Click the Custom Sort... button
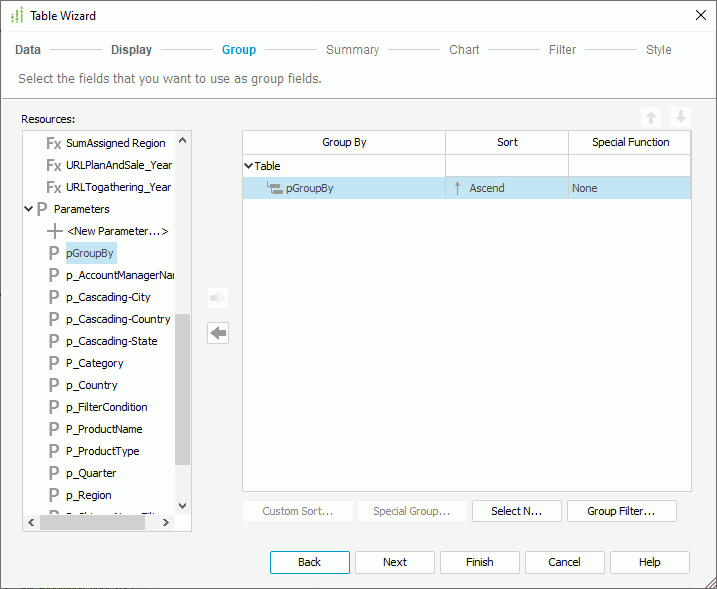717x589 pixels. point(298,511)
